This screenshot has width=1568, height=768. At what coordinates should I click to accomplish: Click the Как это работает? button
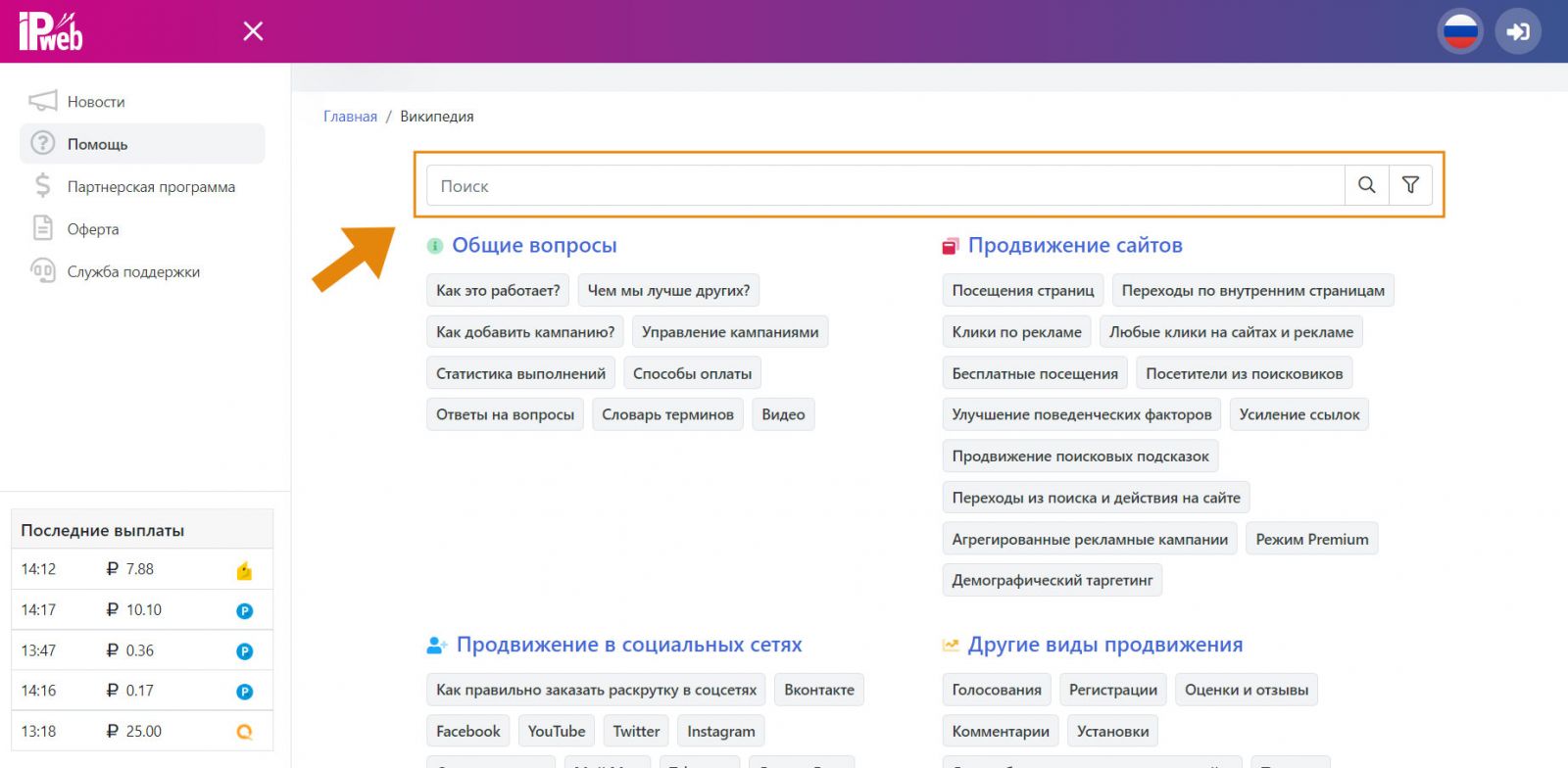[x=498, y=291]
